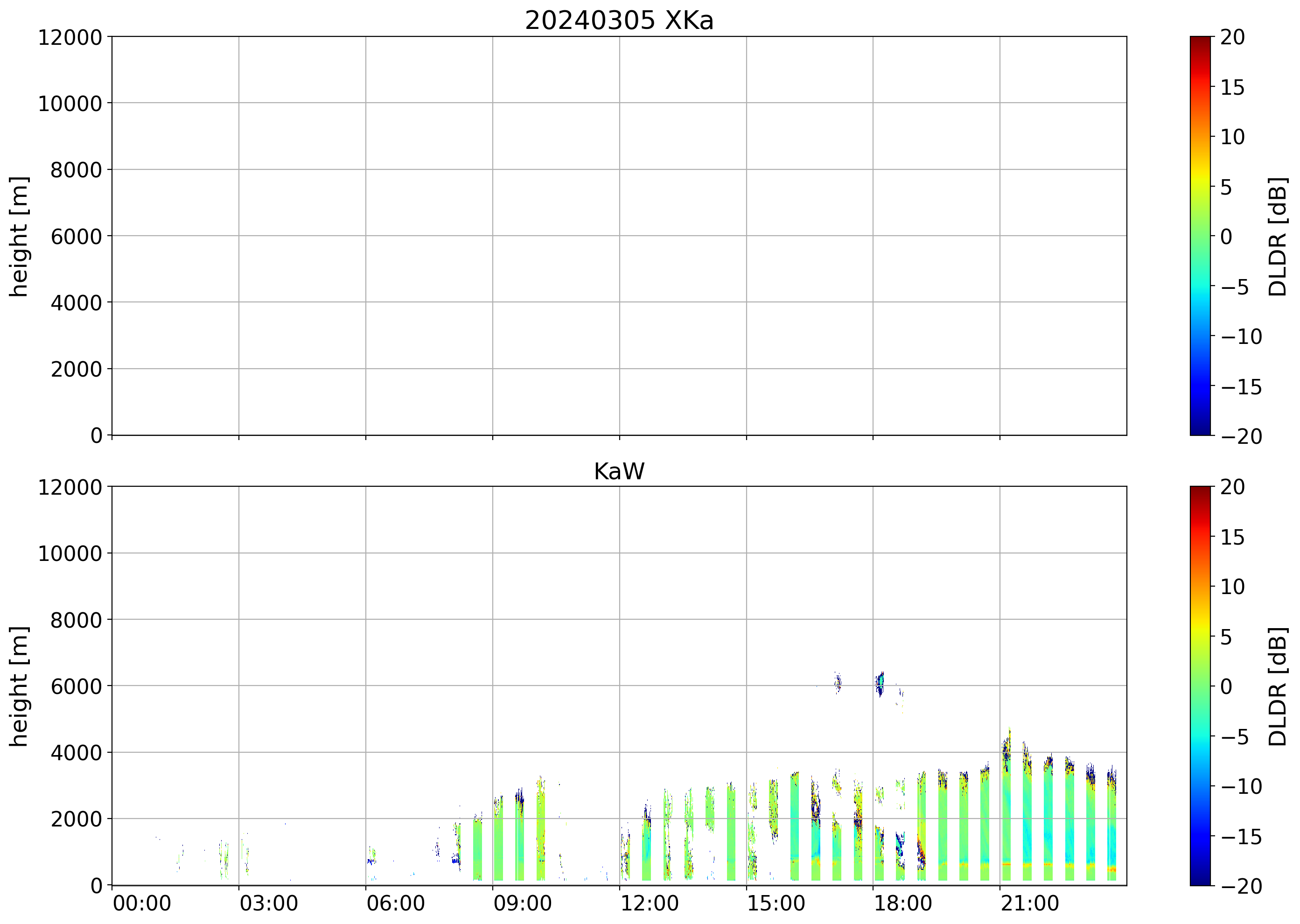Click the 18:00 x-axis tick label
This screenshot has width=1300, height=924.
click(902, 903)
